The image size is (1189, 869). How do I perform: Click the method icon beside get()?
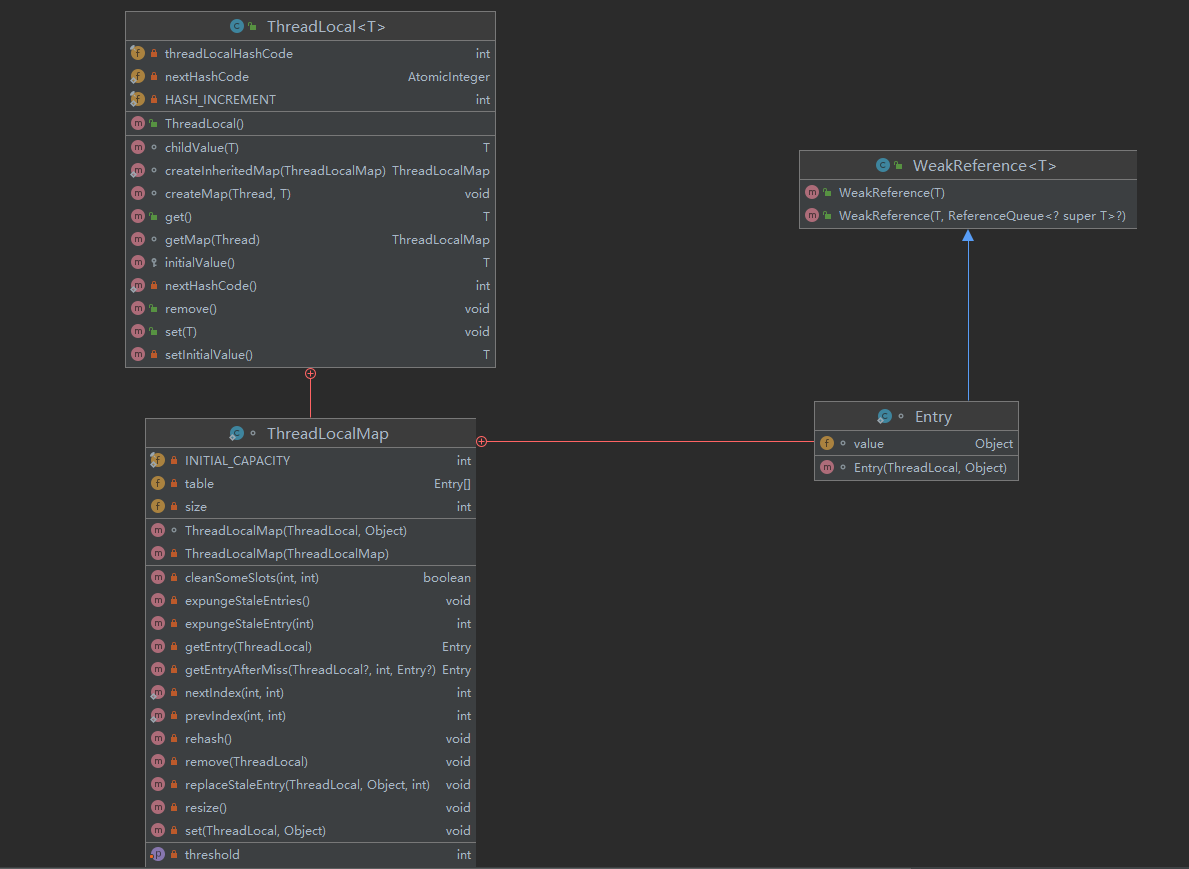138,216
